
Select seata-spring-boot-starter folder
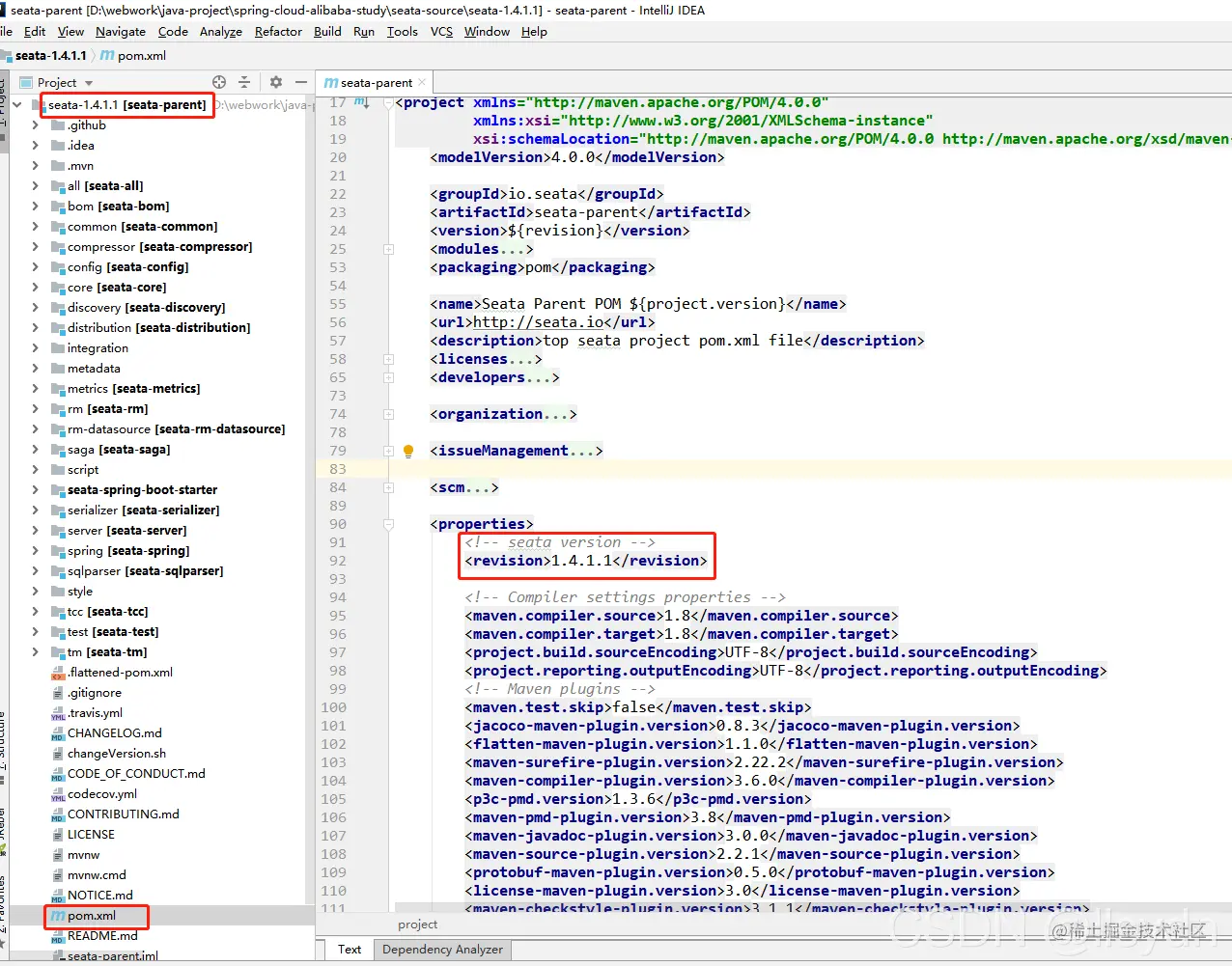point(142,490)
